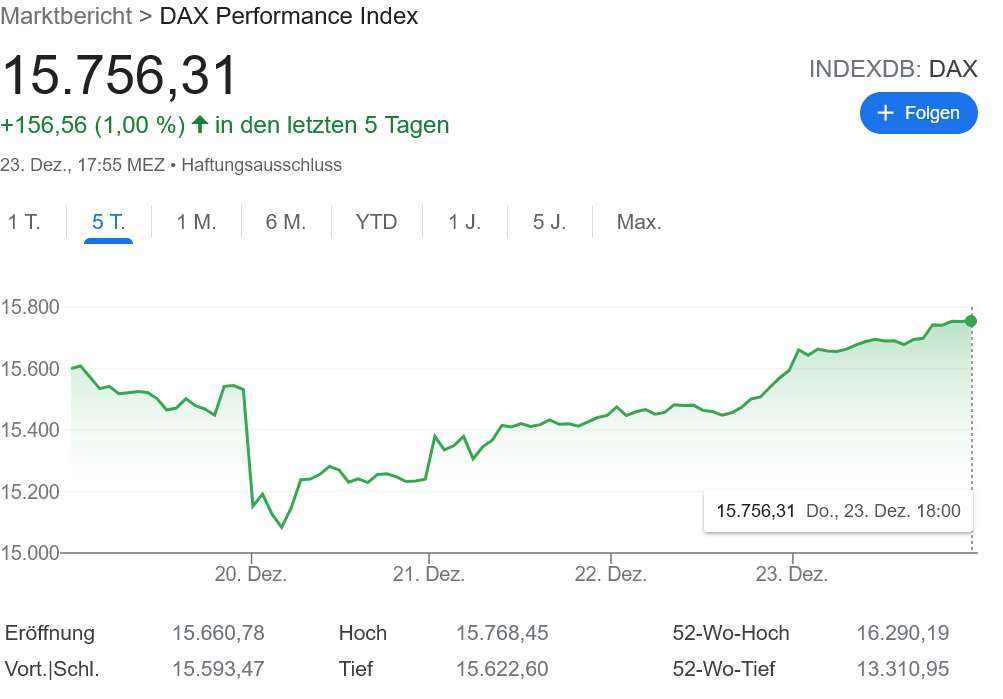
Task: Click the plus icon on Folgen button
Action: [x=885, y=113]
